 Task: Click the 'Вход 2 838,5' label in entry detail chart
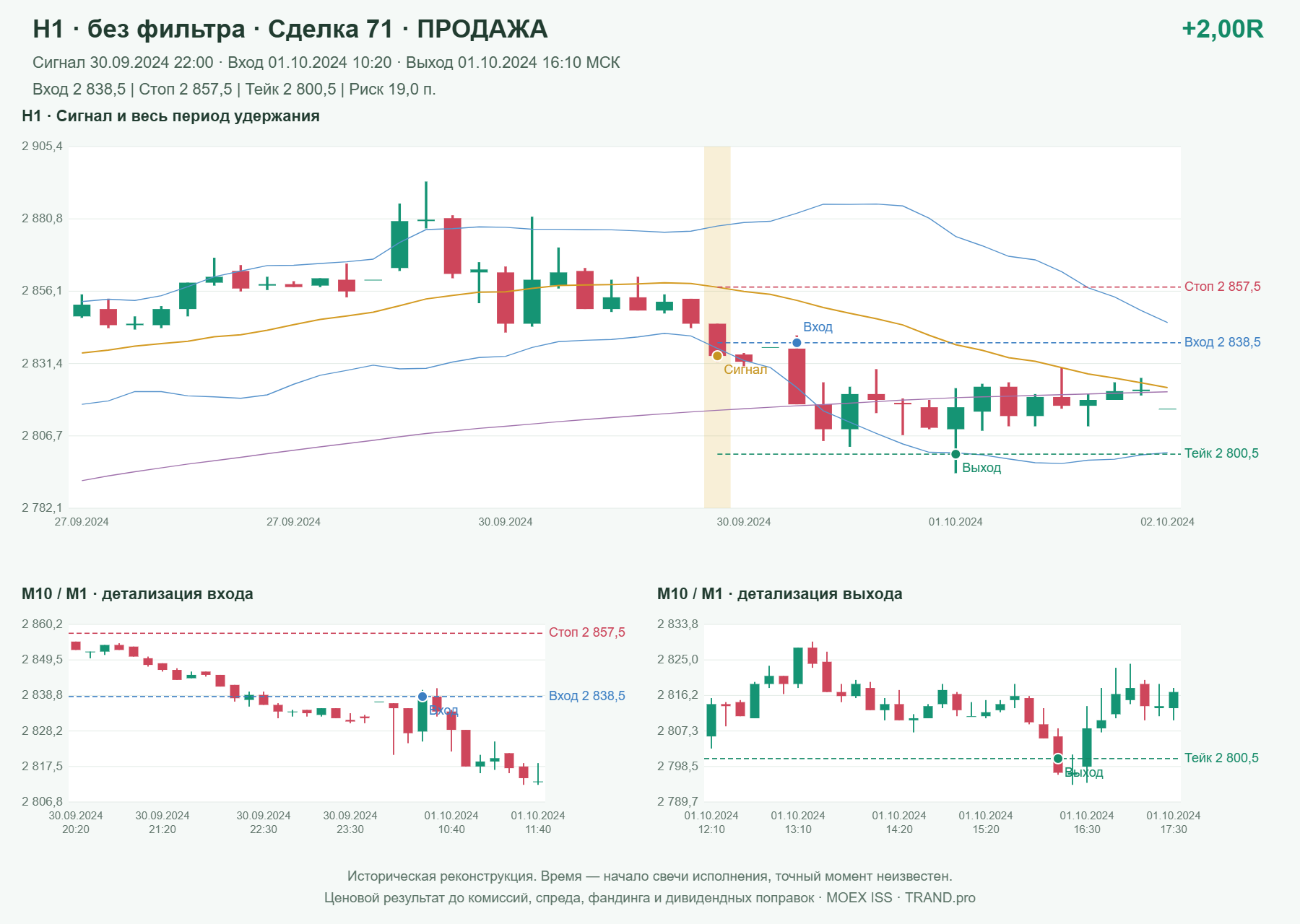click(586, 696)
